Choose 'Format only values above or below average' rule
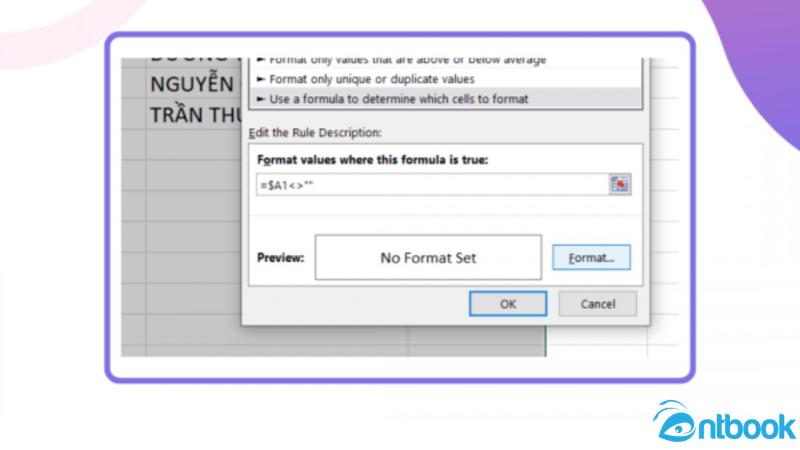800x450 pixels. pos(445,62)
